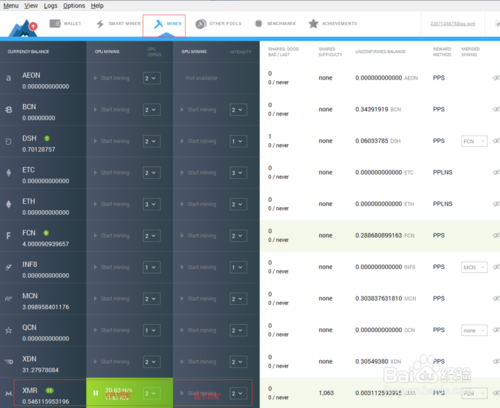
Task: Open the Benchmark chip icon
Action: (x=258, y=24)
